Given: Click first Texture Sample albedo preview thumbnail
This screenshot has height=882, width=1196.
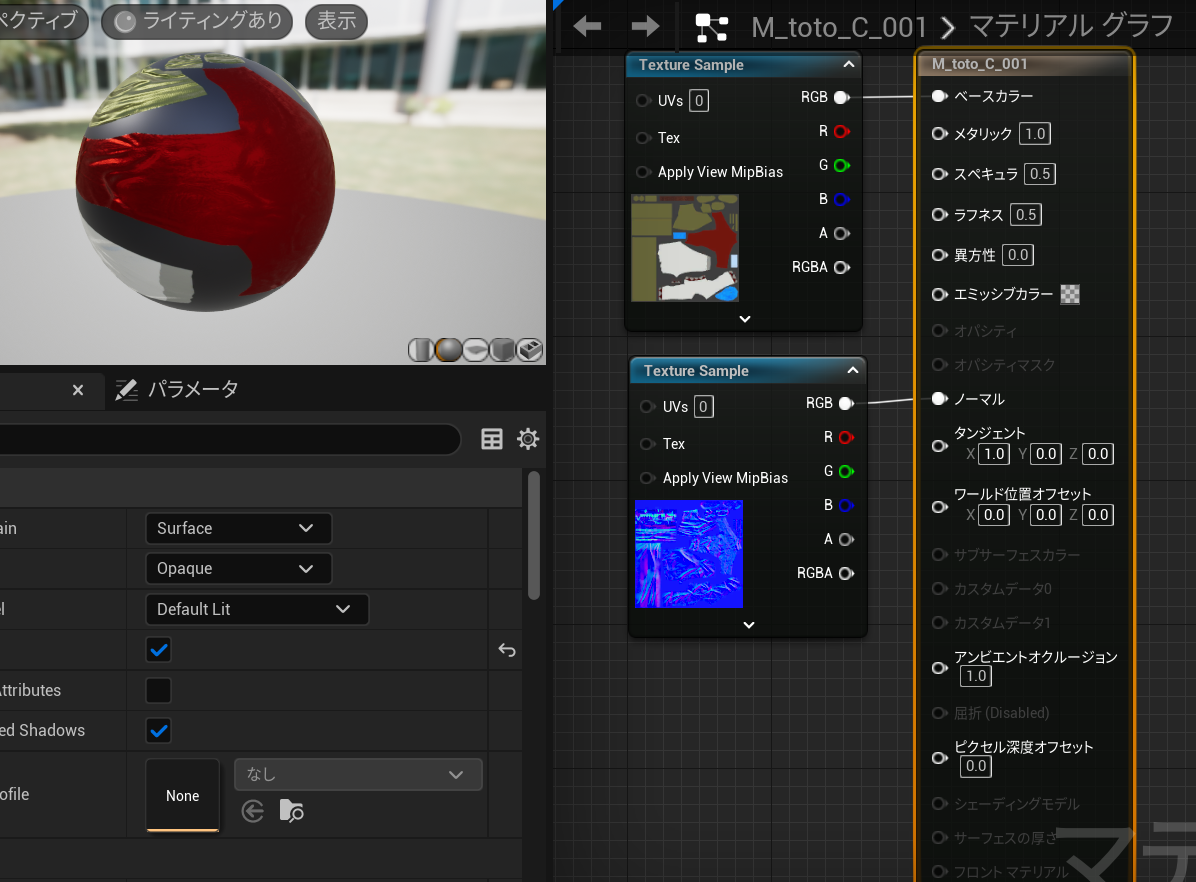Looking at the screenshot, I should (685, 248).
